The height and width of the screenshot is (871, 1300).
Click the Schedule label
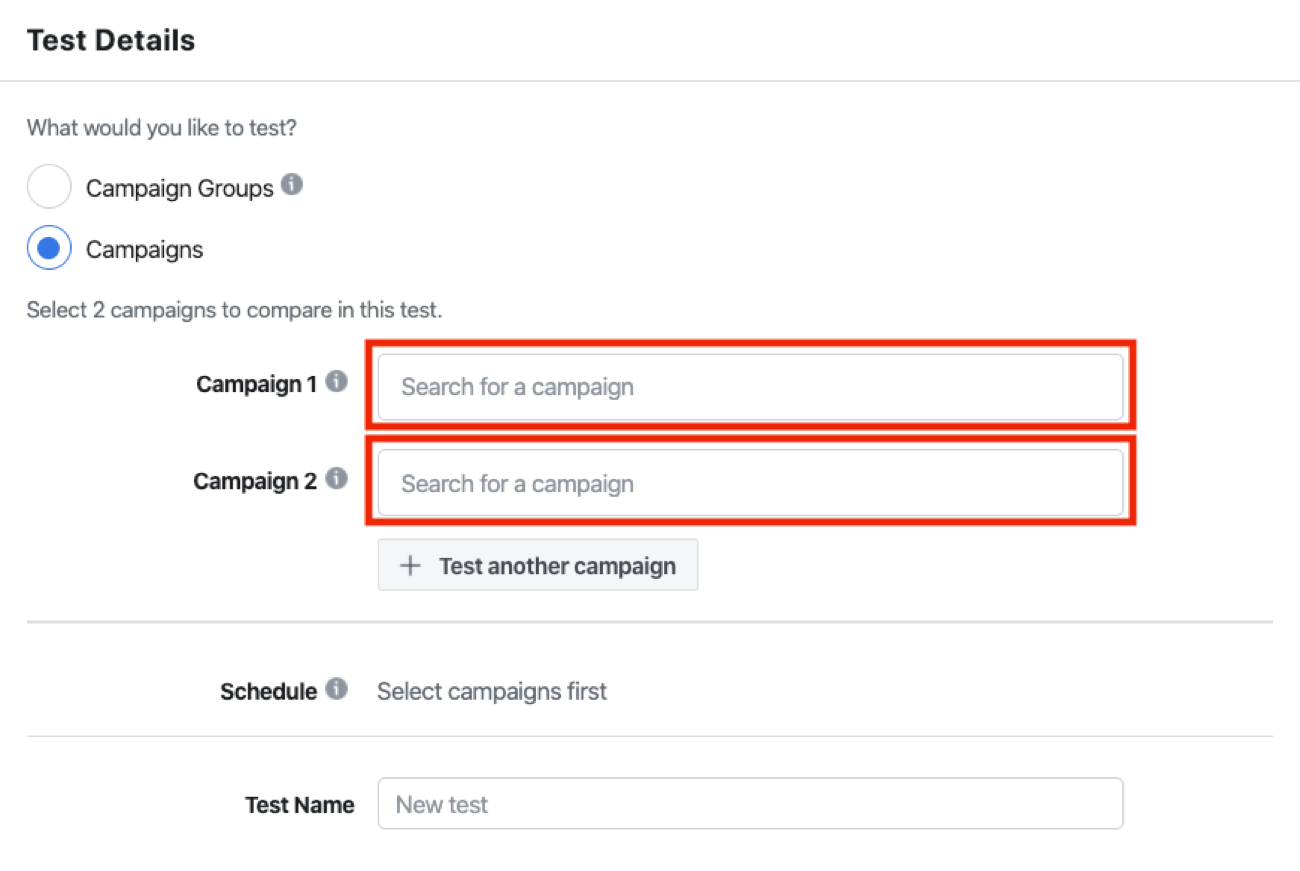coord(266,690)
